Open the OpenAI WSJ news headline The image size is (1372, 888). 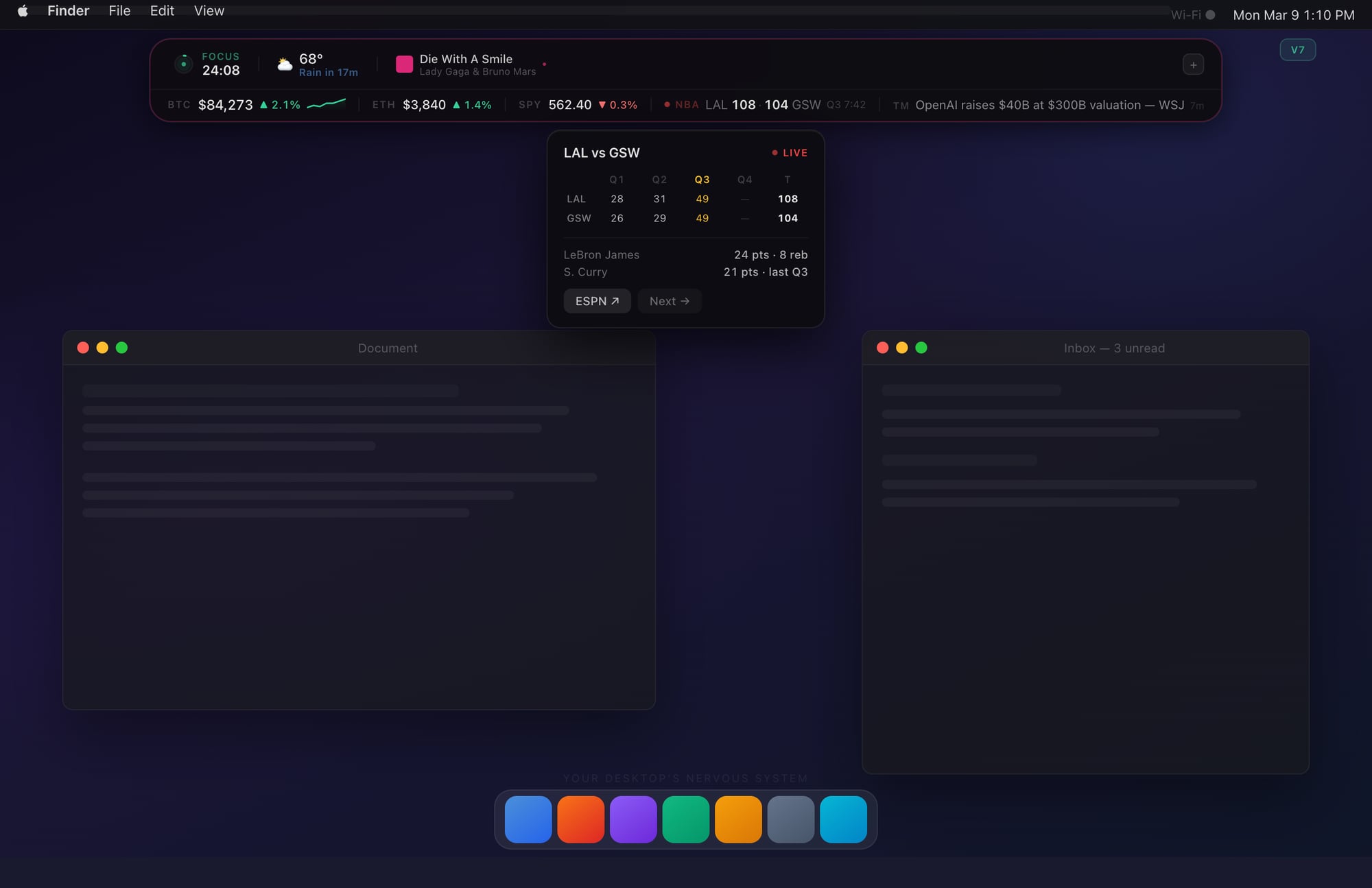coord(1048,105)
